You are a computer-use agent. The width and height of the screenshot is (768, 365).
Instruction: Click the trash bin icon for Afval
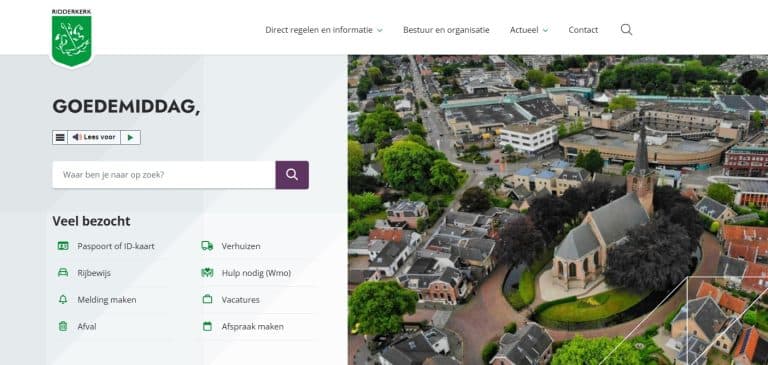tap(63, 326)
